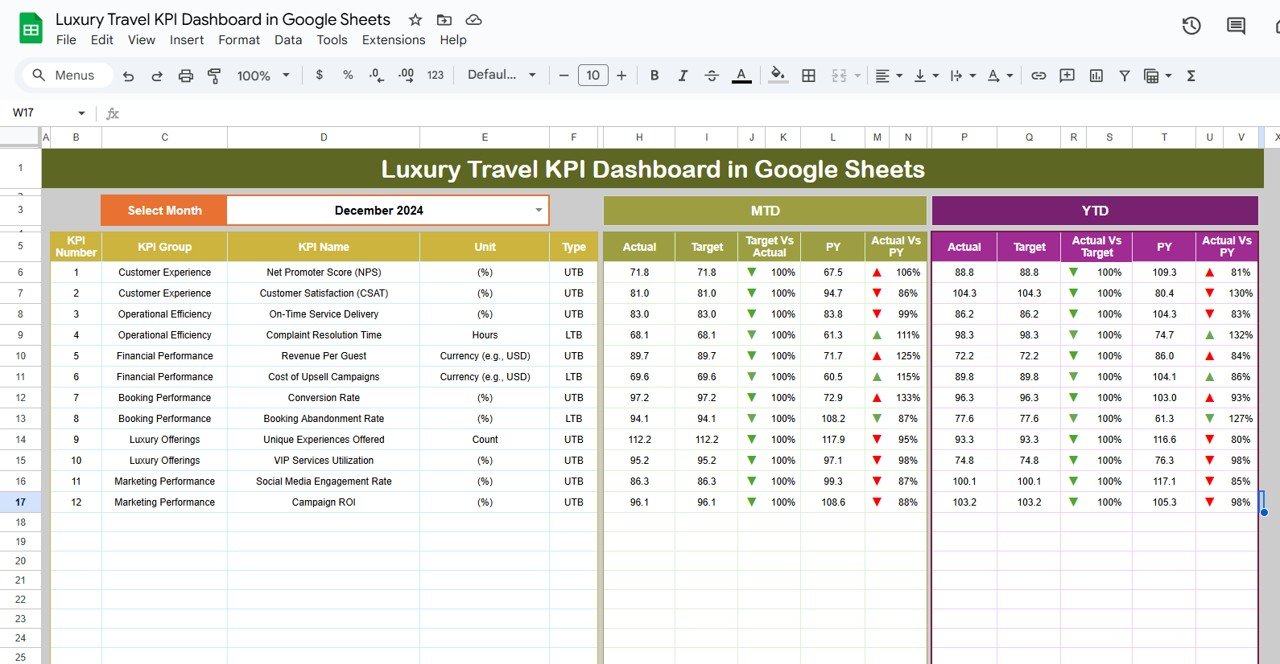This screenshot has width=1280, height=664.
Task: Star this spreadsheet document
Action: [415, 20]
